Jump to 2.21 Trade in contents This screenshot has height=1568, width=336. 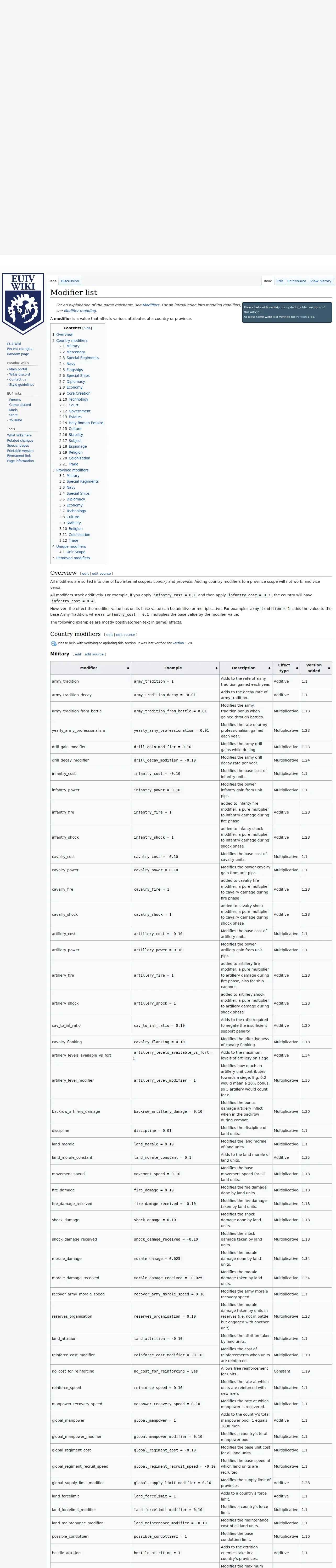(x=69, y=464)
